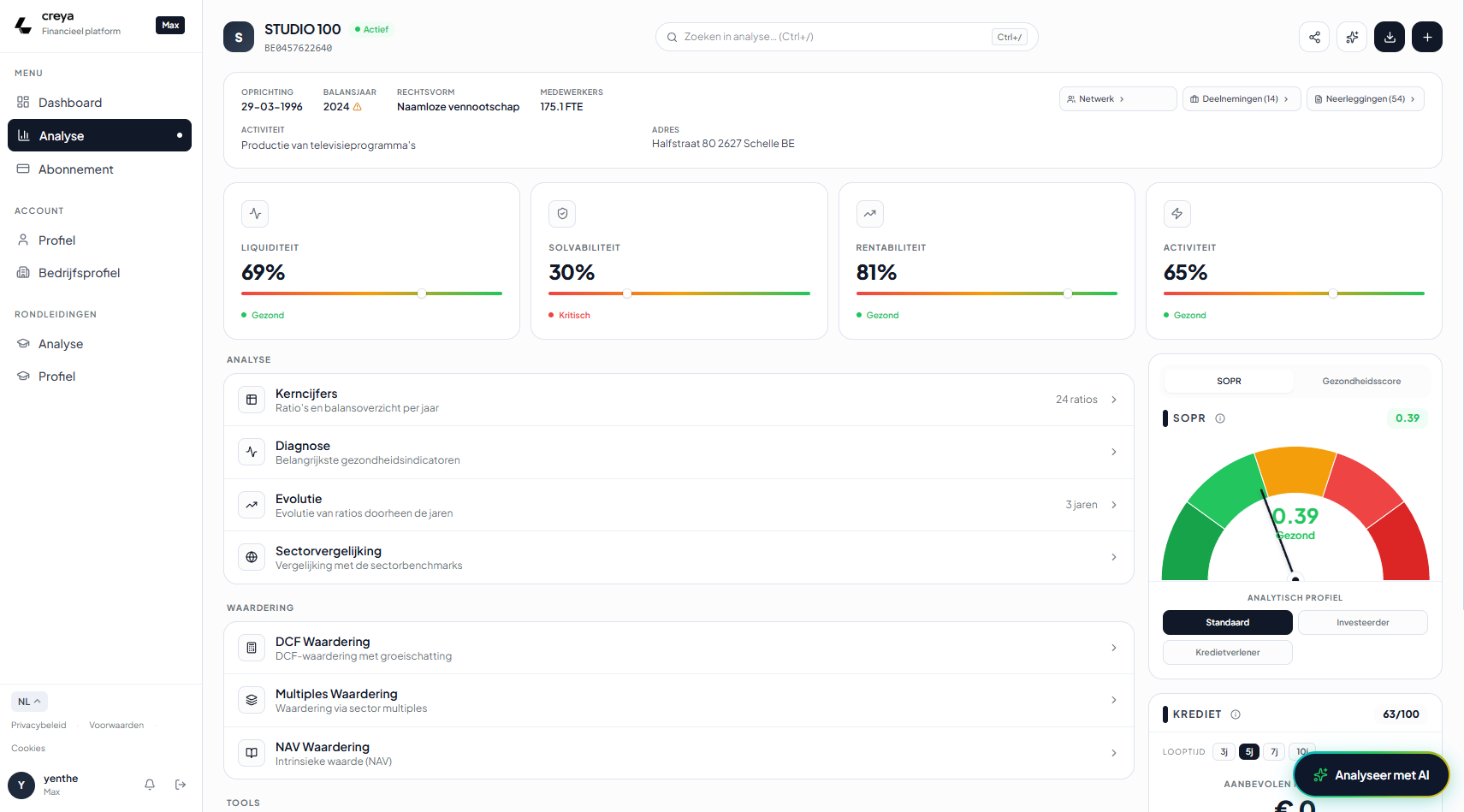
Task: Start the Analyse rondleiding
Action: pos(99,344)
